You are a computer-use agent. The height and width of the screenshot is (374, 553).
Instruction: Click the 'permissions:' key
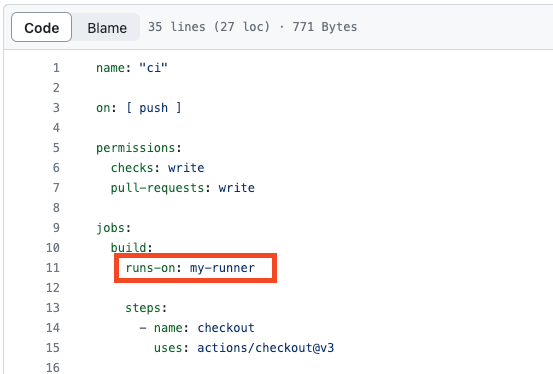[x=139, y=148]
